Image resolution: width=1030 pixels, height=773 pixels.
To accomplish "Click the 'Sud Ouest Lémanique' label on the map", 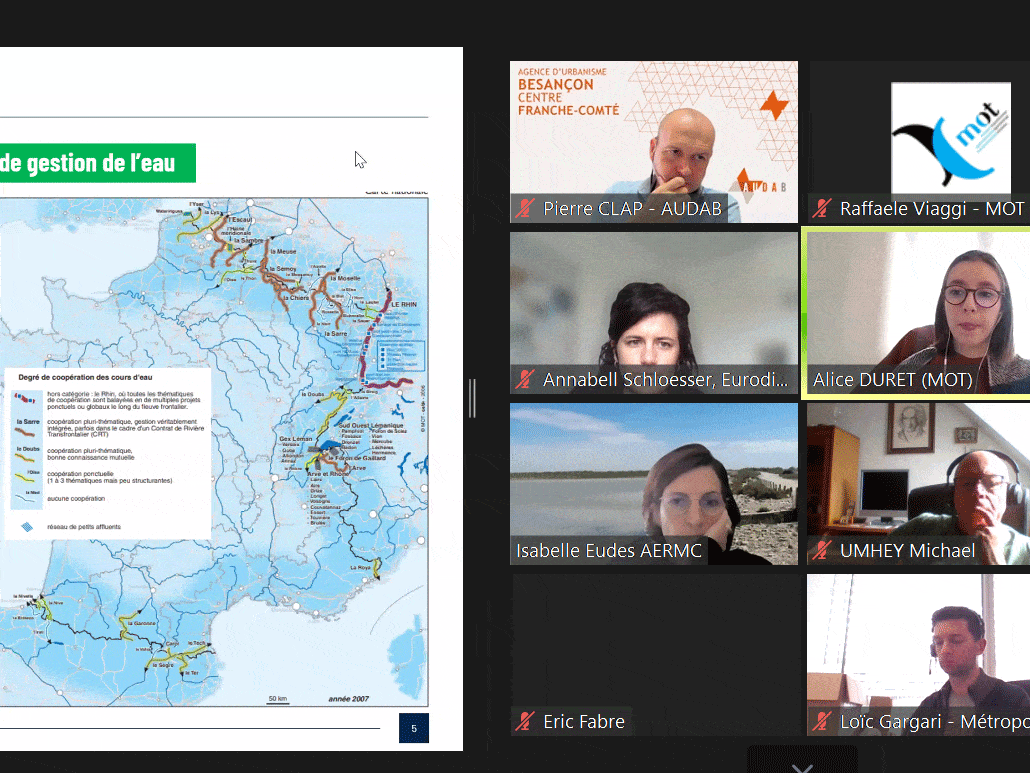I will (370, 426).
